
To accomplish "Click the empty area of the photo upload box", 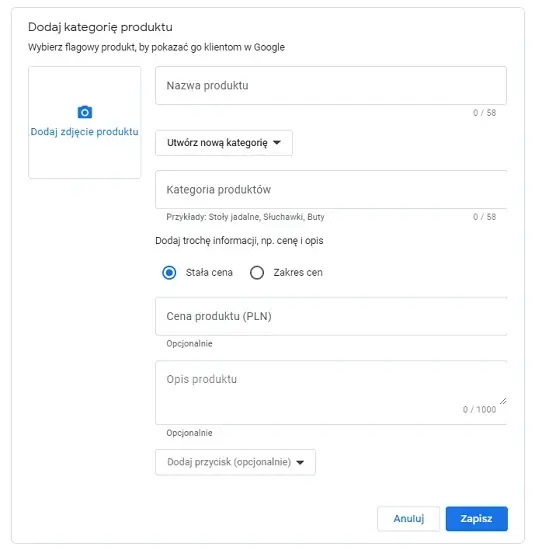I will coord(85,158).
